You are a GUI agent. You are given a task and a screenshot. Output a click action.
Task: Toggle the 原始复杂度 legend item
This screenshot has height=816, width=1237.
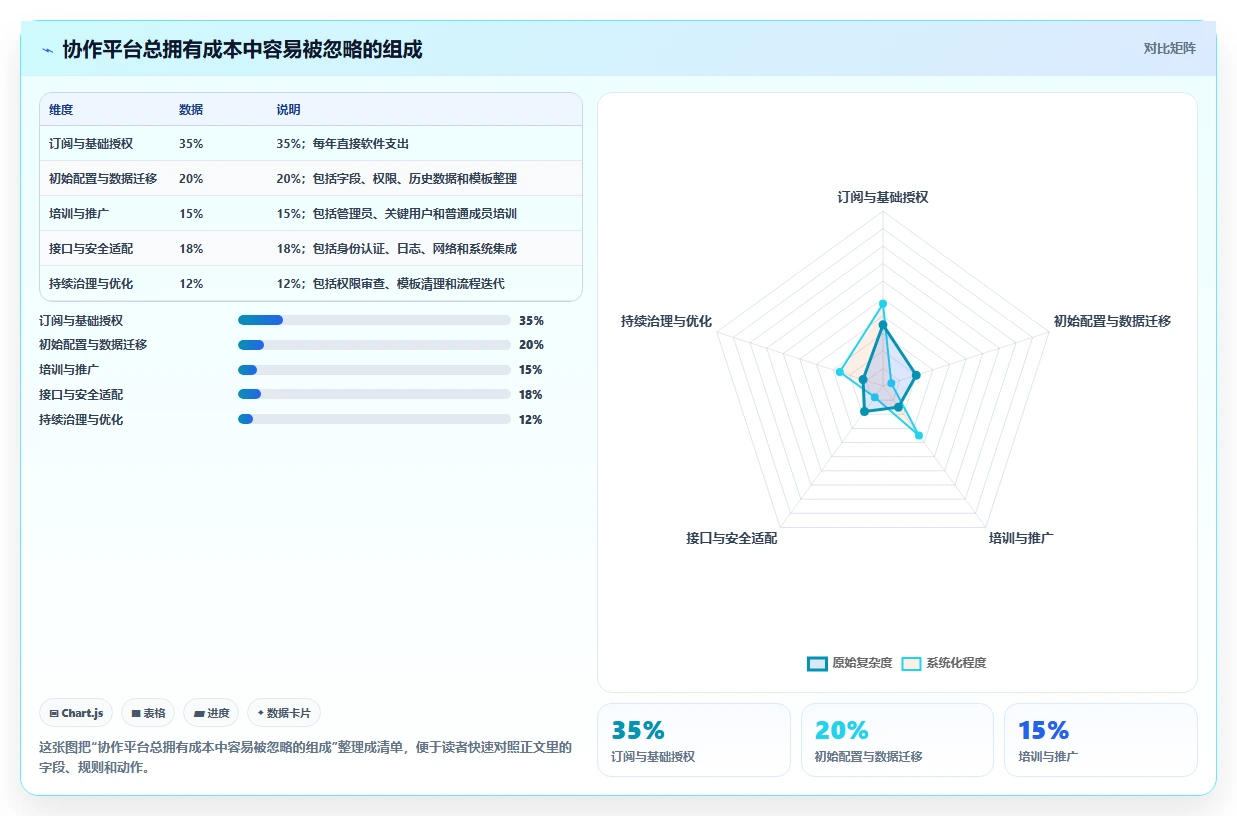[850, 663]
